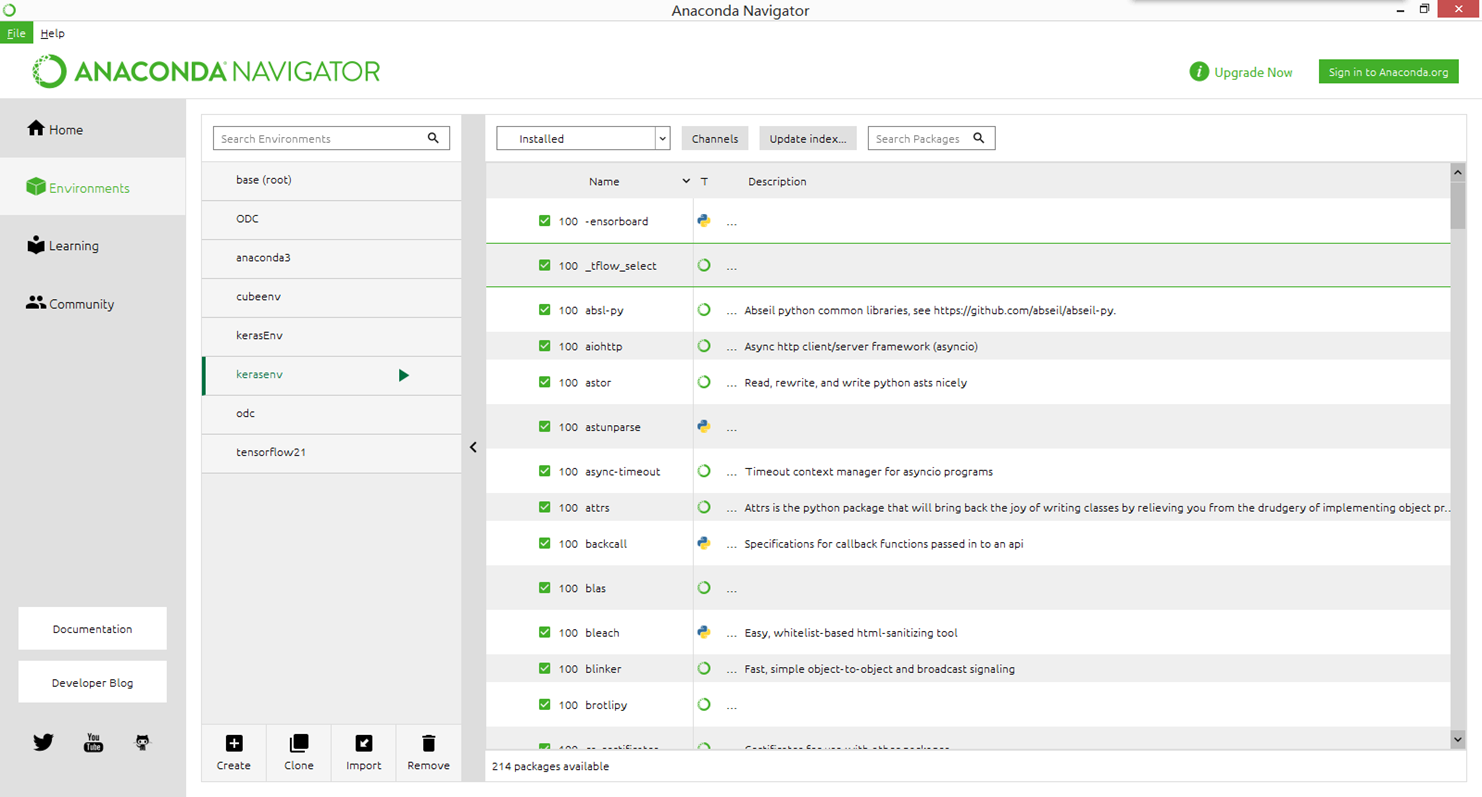Image resolution: width=1482 pixels, height=797 pixels.
Task: Click the Clone environment icon
Action: (299, 743)
